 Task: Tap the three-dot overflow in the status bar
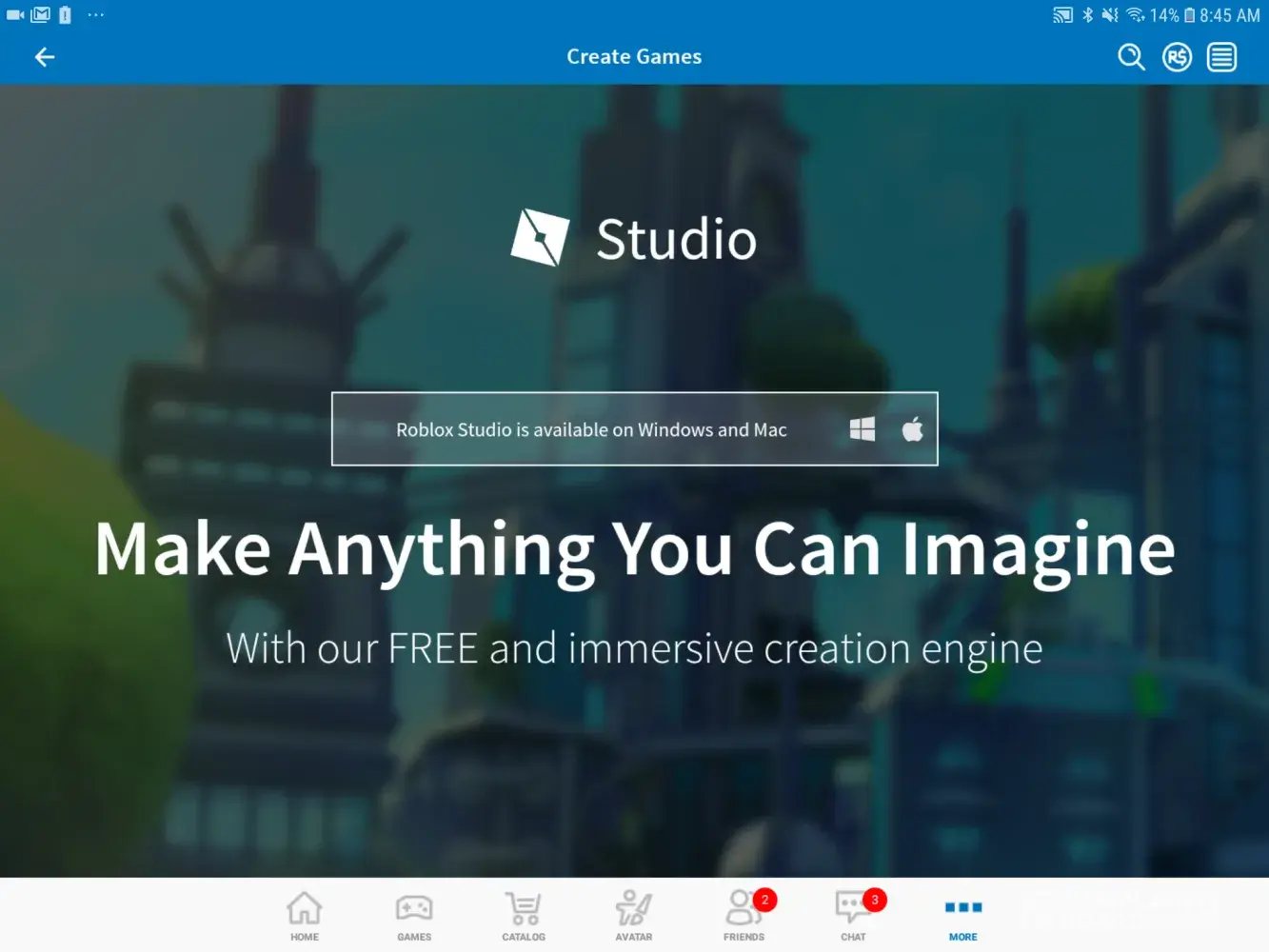96,15
